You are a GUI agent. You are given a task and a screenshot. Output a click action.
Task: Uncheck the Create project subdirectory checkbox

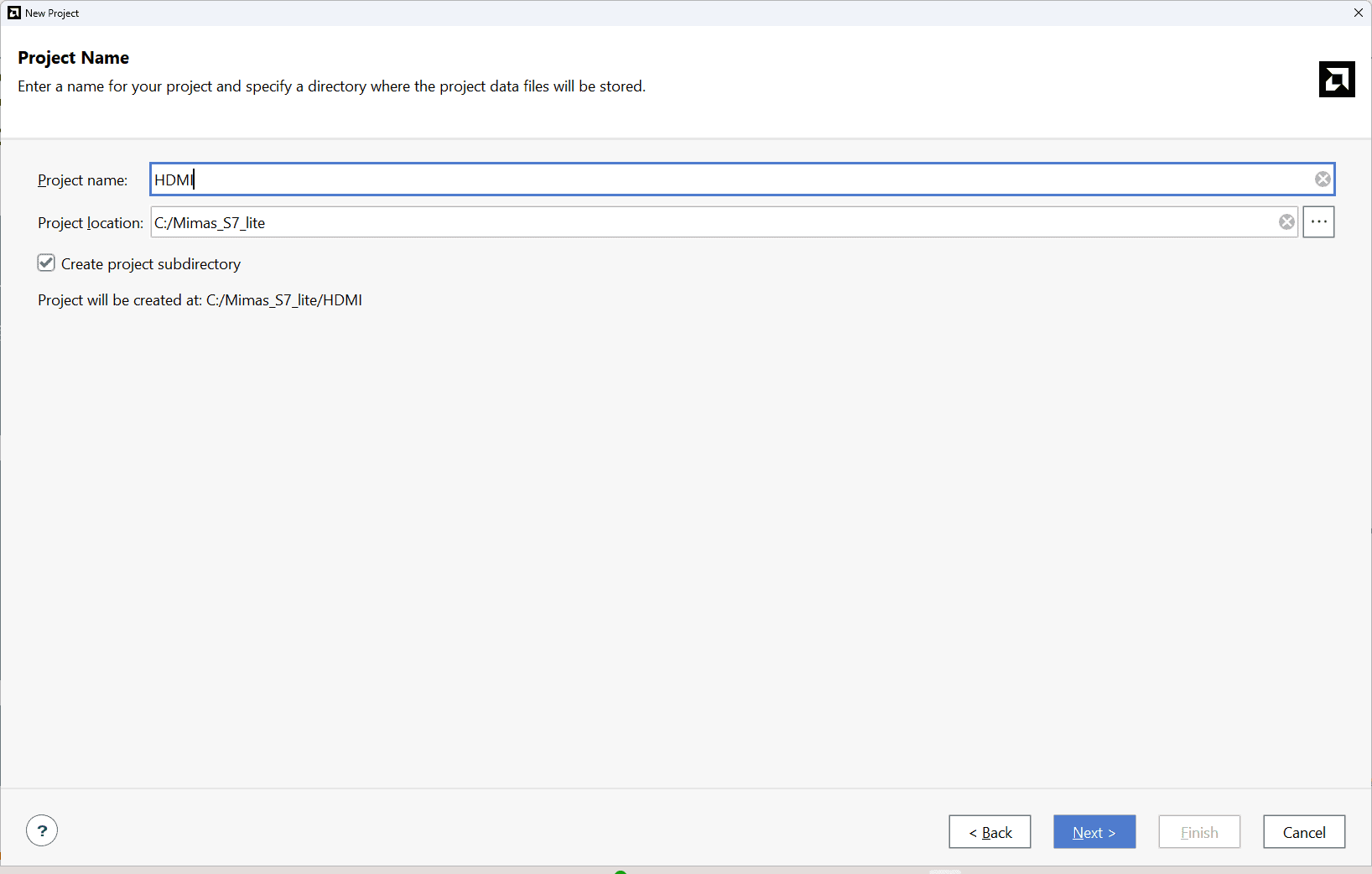click(46, 263)
